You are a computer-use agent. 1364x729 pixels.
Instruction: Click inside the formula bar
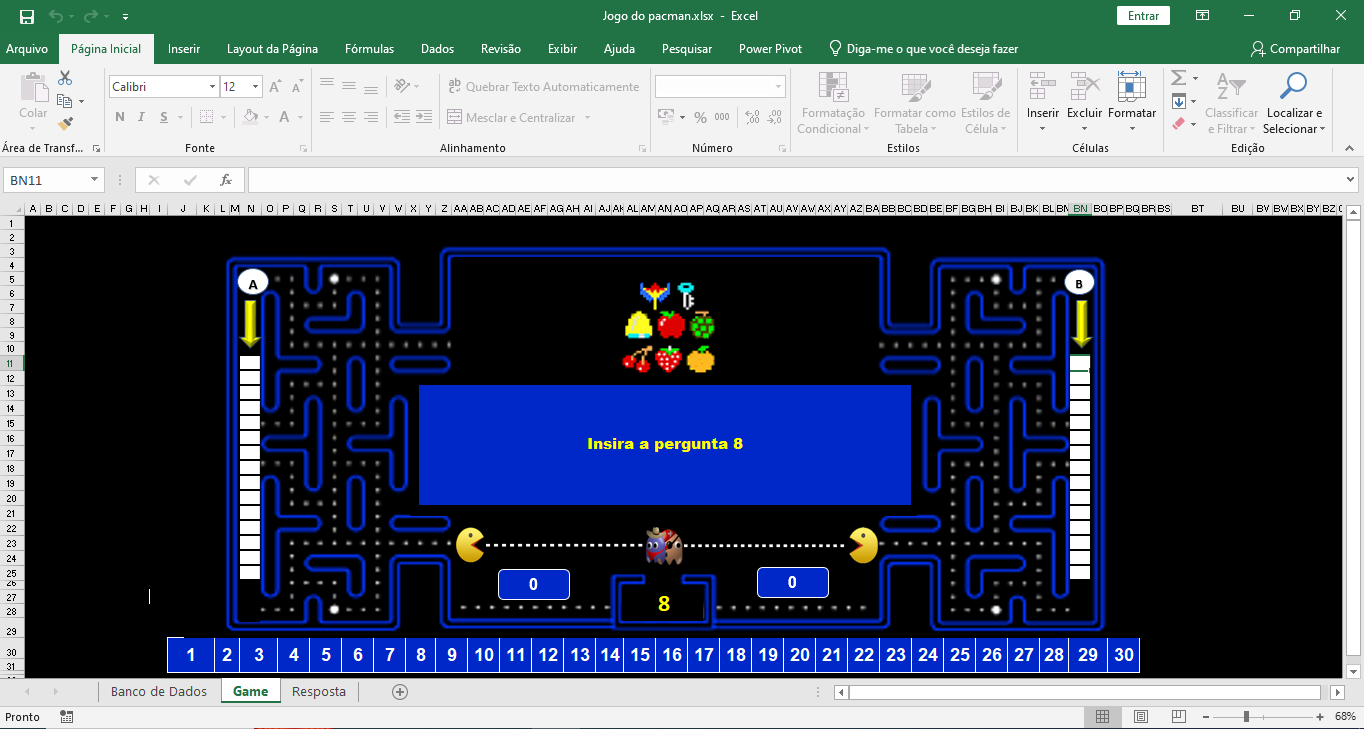tap(700, 180)
